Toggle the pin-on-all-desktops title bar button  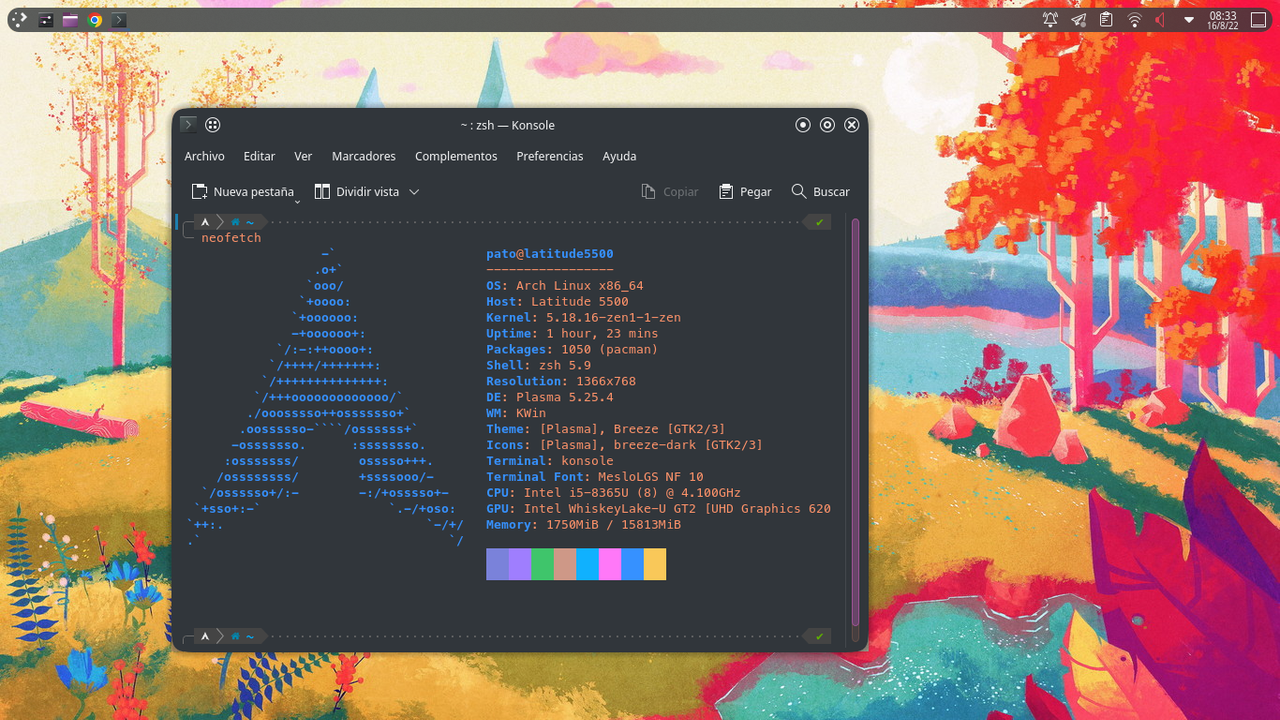point(212,125)
